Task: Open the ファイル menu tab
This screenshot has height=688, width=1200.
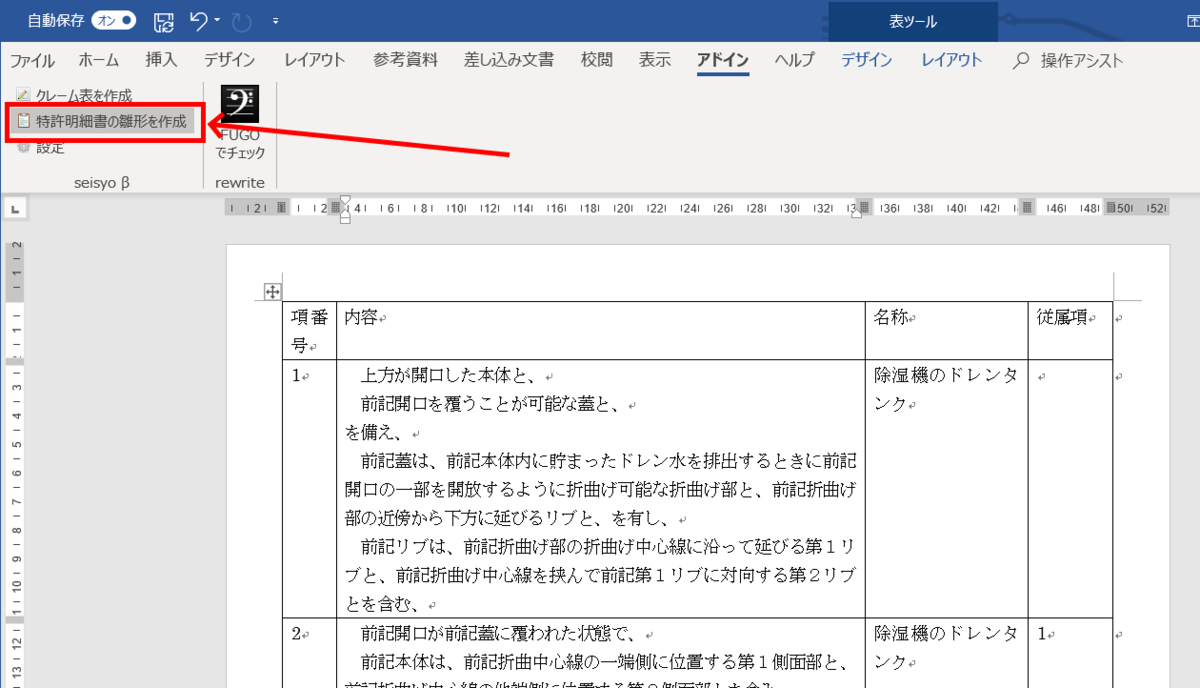Action: pos(32,60)
